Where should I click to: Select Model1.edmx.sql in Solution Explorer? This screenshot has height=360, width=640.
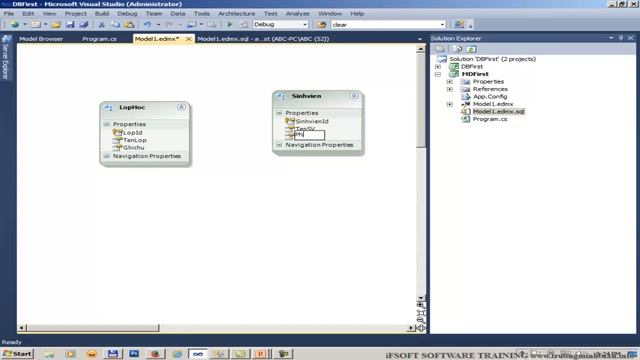(x=498, y=111)
